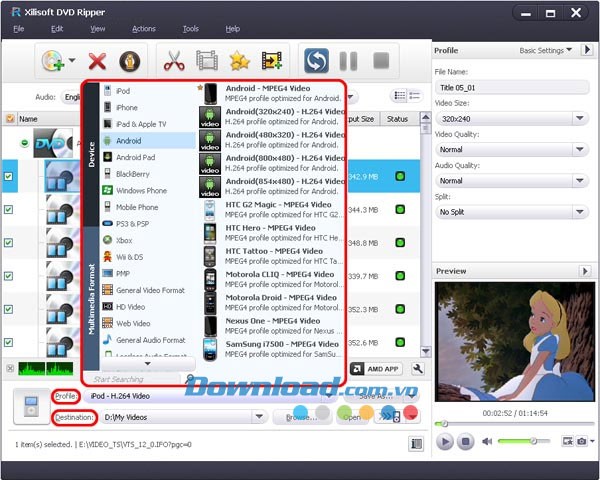The image size is (600, 480).
Task: Click the AMD APP button
Action: (375, 369)
